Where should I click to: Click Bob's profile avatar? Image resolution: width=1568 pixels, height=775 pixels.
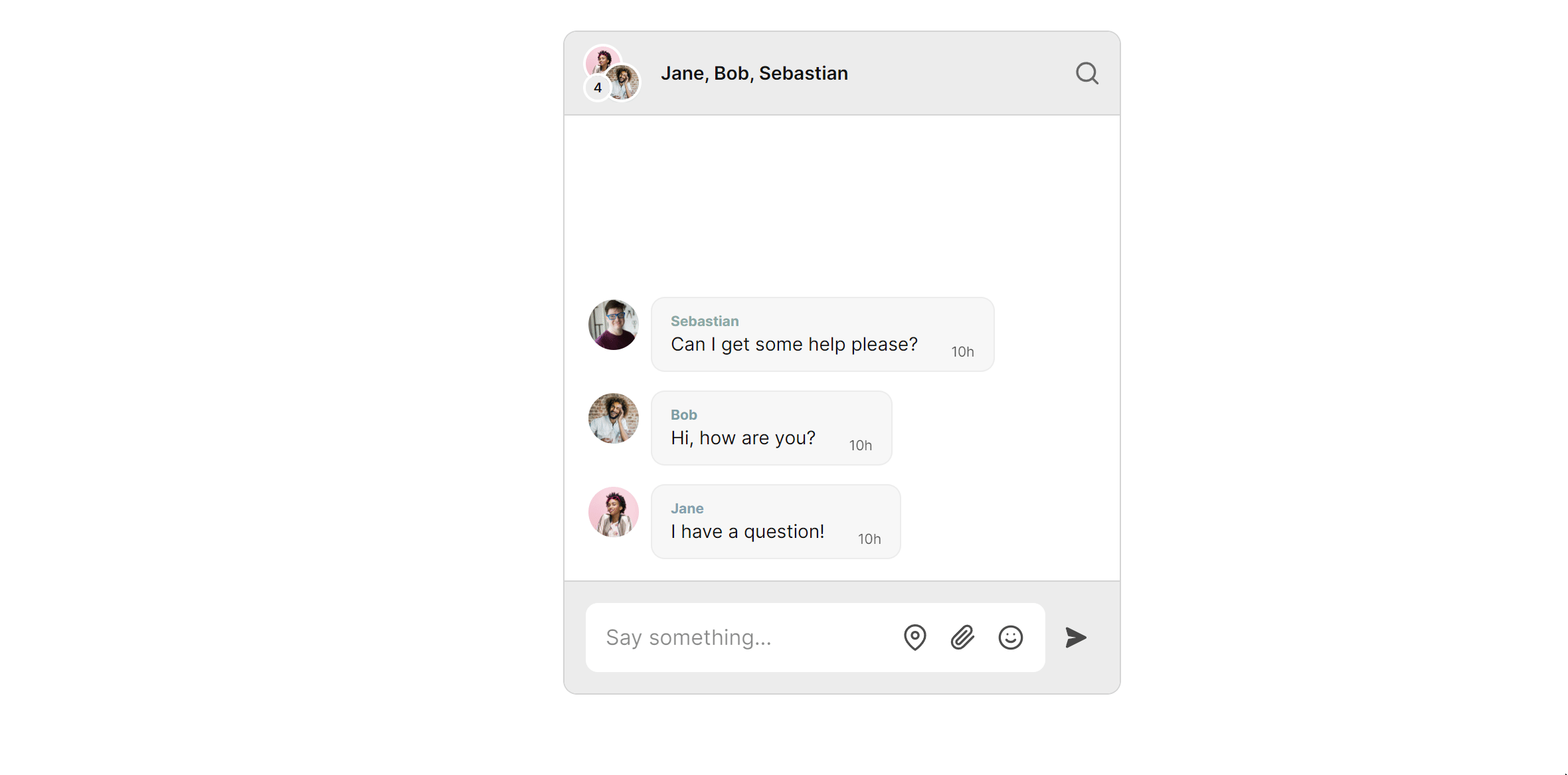click(613, 418)
